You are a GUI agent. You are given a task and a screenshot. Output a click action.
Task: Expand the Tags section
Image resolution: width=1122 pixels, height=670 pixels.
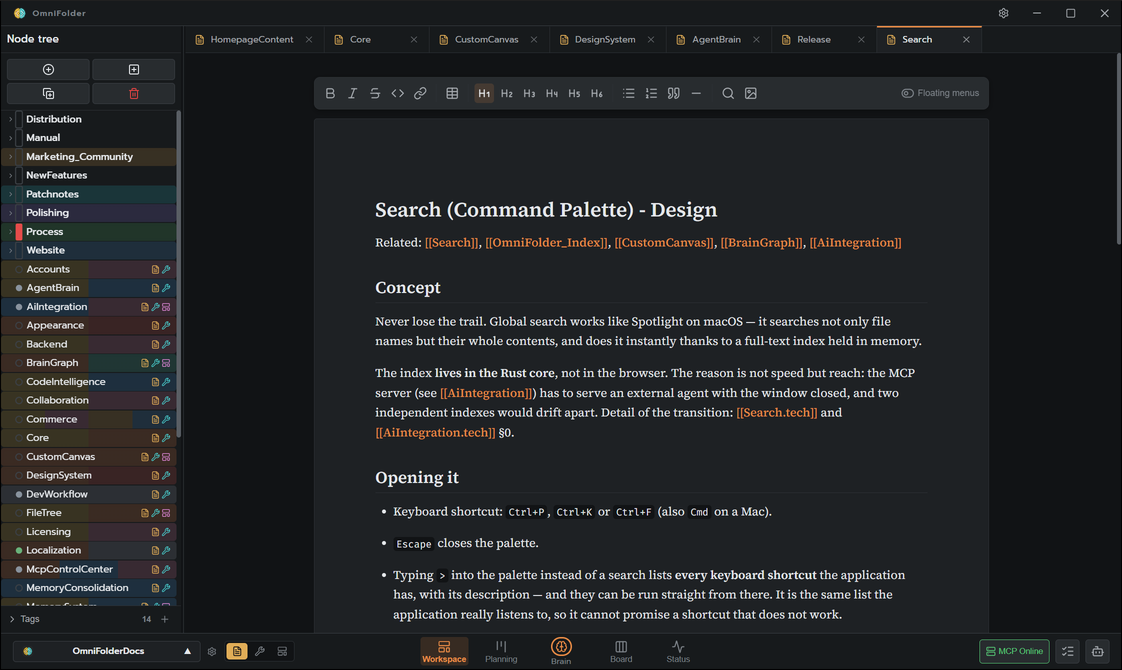(x=12, y=619)
